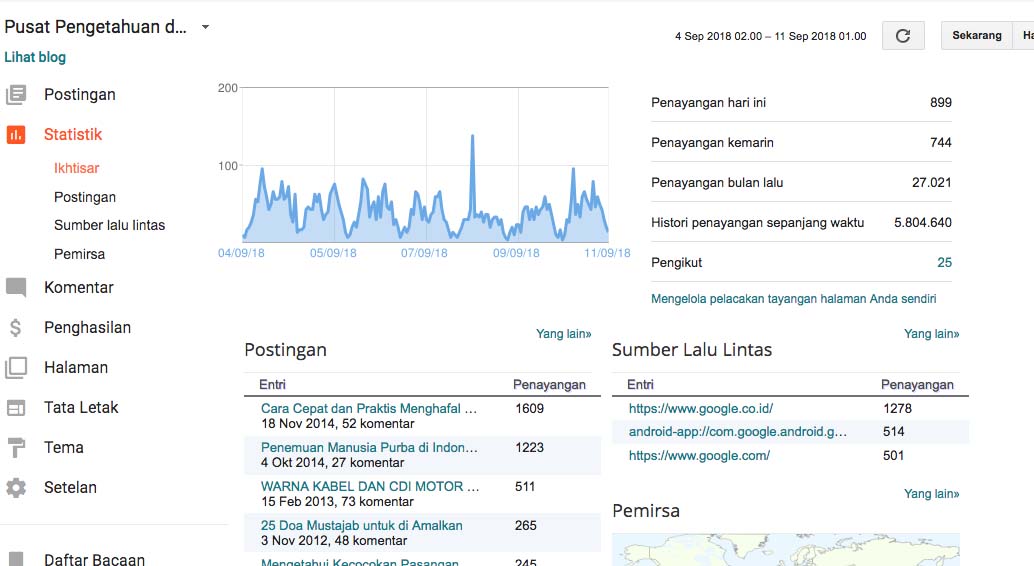The image size is (1034, 566).
Task: Expand the blog selector dropdown arrow
Action: click(205, 27)
